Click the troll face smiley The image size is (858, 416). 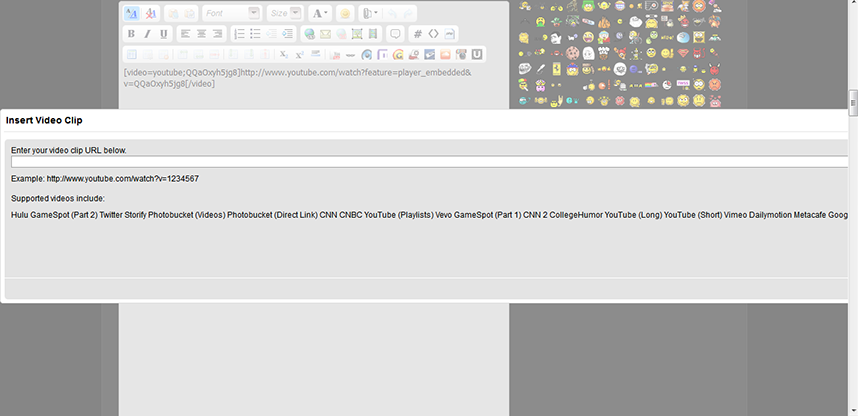pos(525,68)
